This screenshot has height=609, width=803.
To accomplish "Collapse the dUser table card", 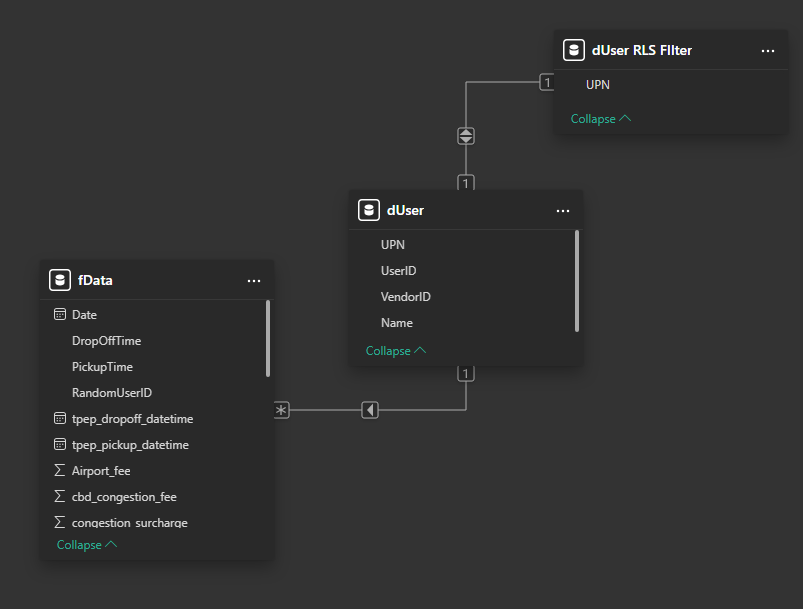I will coord(396,351).
